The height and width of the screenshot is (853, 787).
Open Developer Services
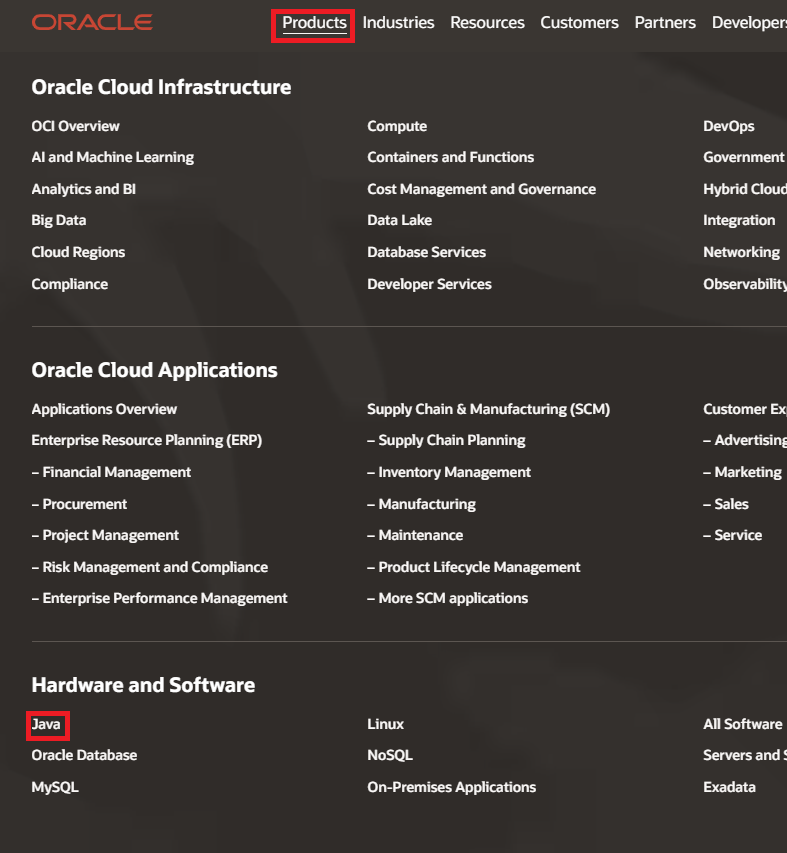coord(429,285)
